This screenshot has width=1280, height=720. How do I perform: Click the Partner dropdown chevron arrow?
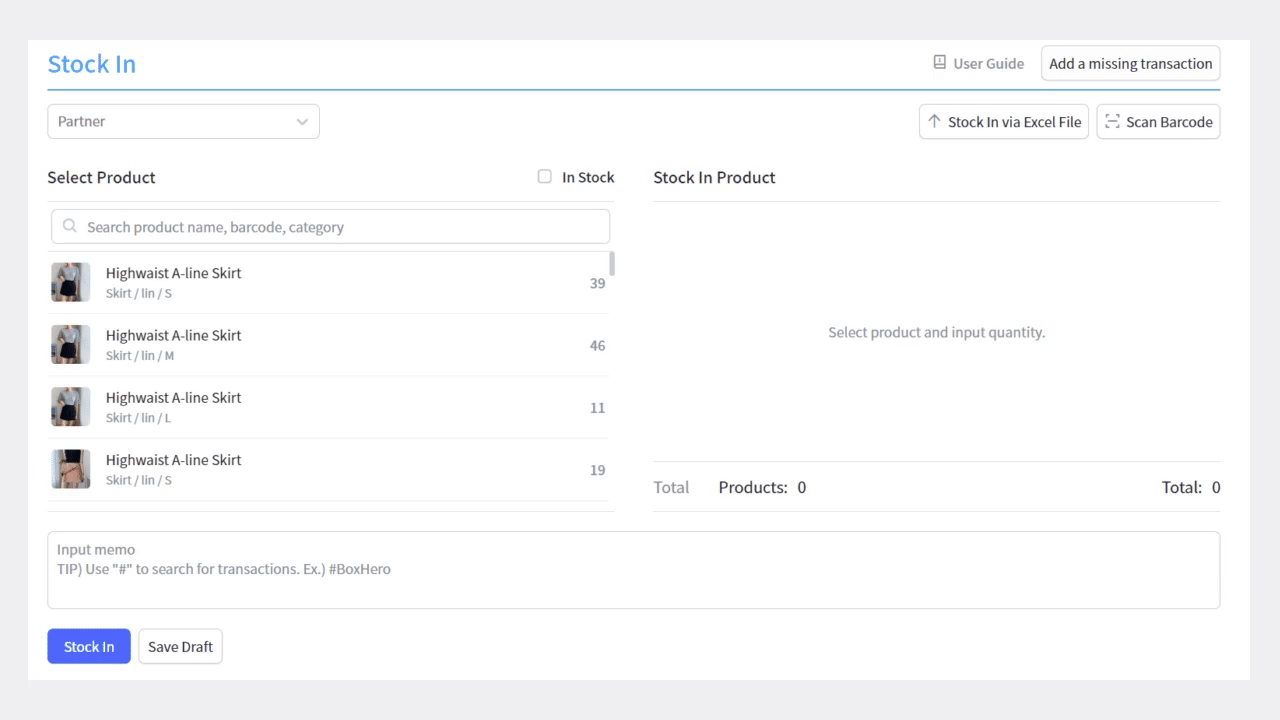(302, 122)
